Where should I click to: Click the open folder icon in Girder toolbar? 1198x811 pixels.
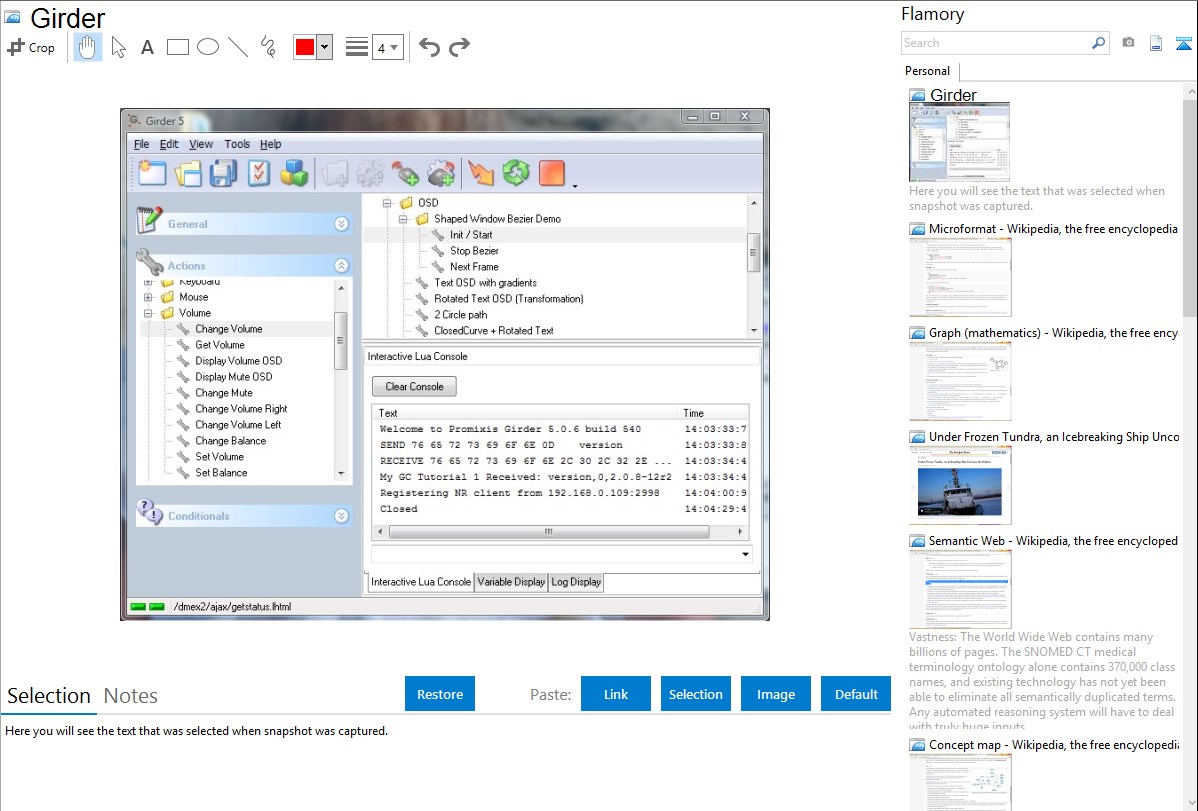click(188, 174)
